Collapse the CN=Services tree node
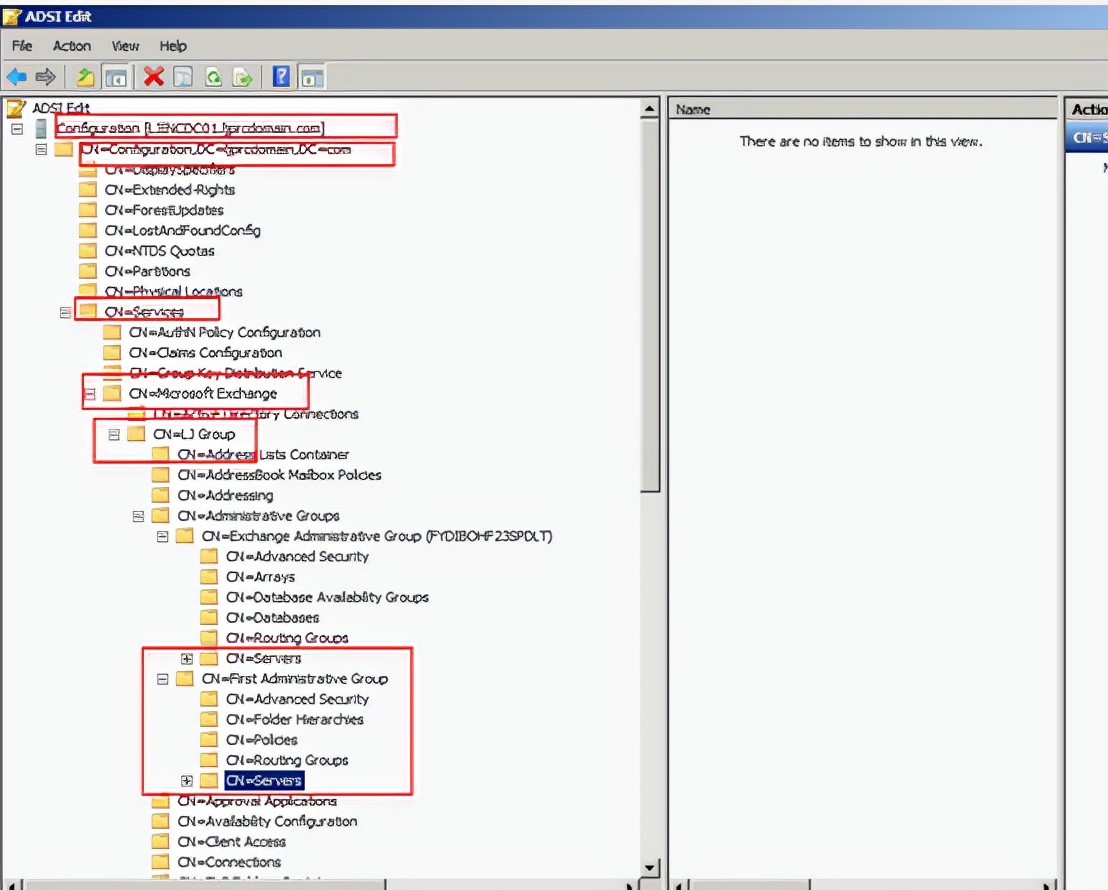The height and width of the screenshot is (890, 1108). tap(65, 312)
